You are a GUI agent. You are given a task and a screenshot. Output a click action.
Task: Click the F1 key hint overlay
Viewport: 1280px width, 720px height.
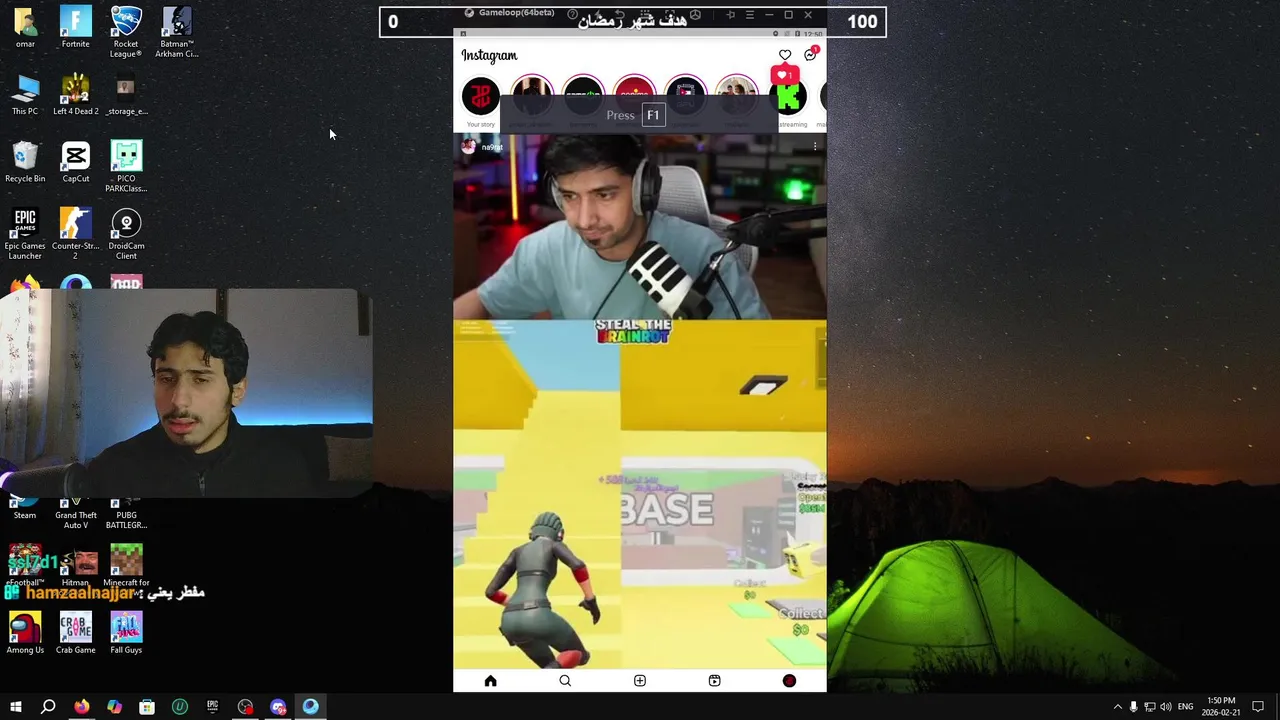[653, 115]
